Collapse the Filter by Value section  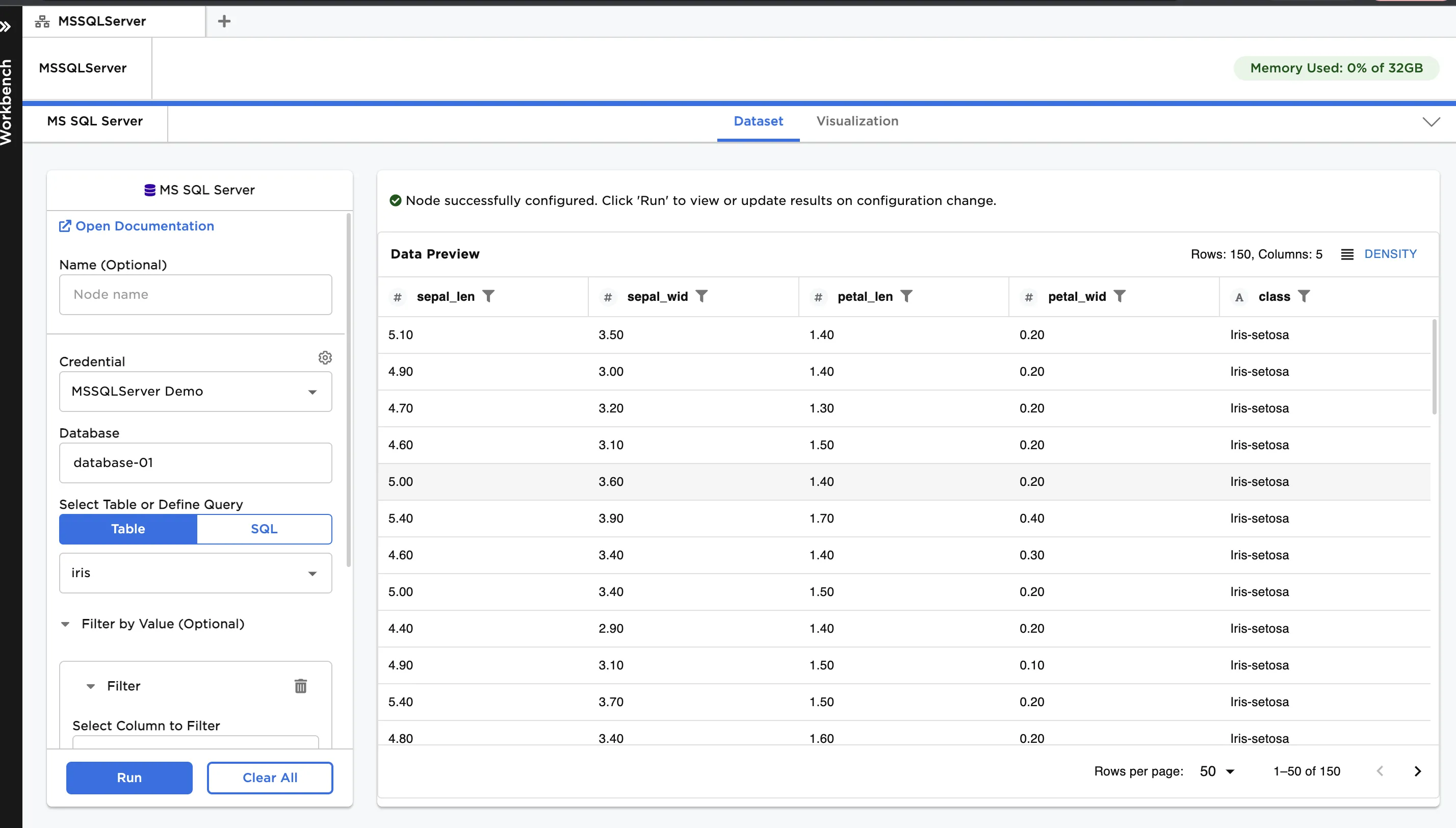(65, 624)
